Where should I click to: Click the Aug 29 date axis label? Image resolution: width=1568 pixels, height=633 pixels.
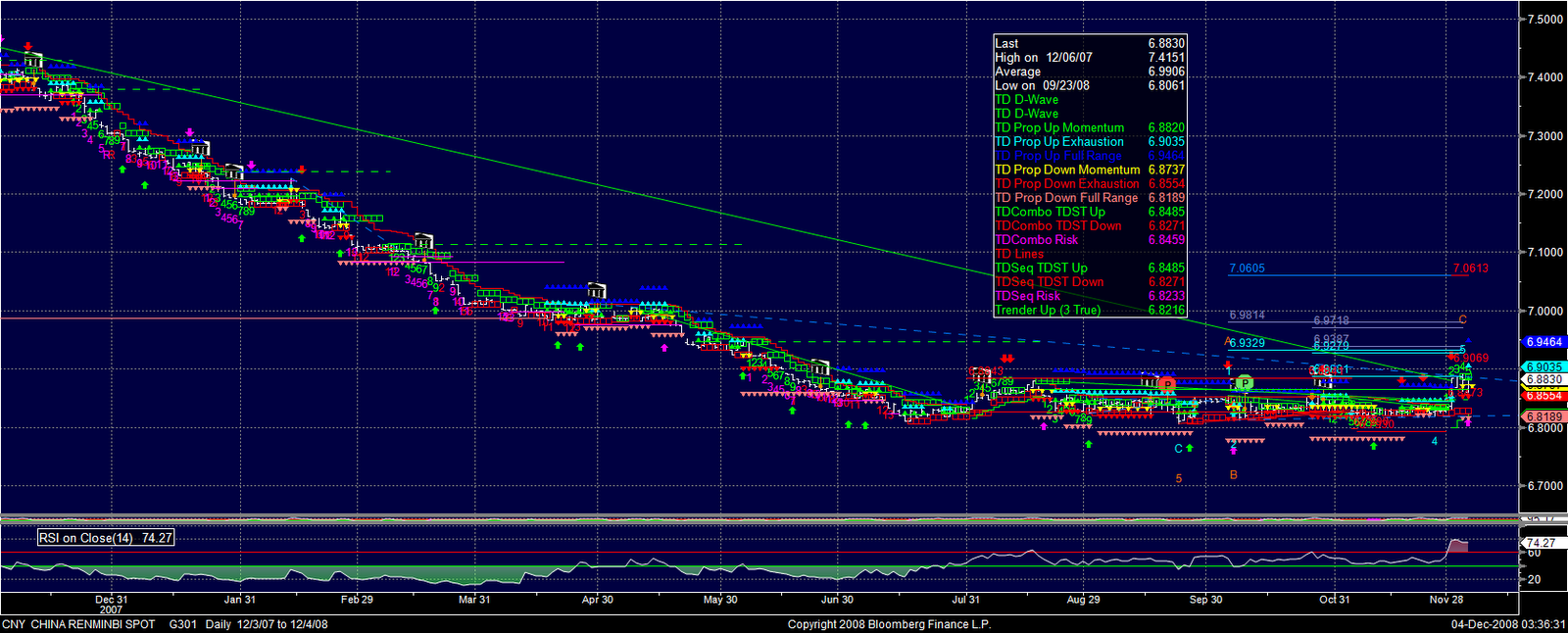(1083, 600)
